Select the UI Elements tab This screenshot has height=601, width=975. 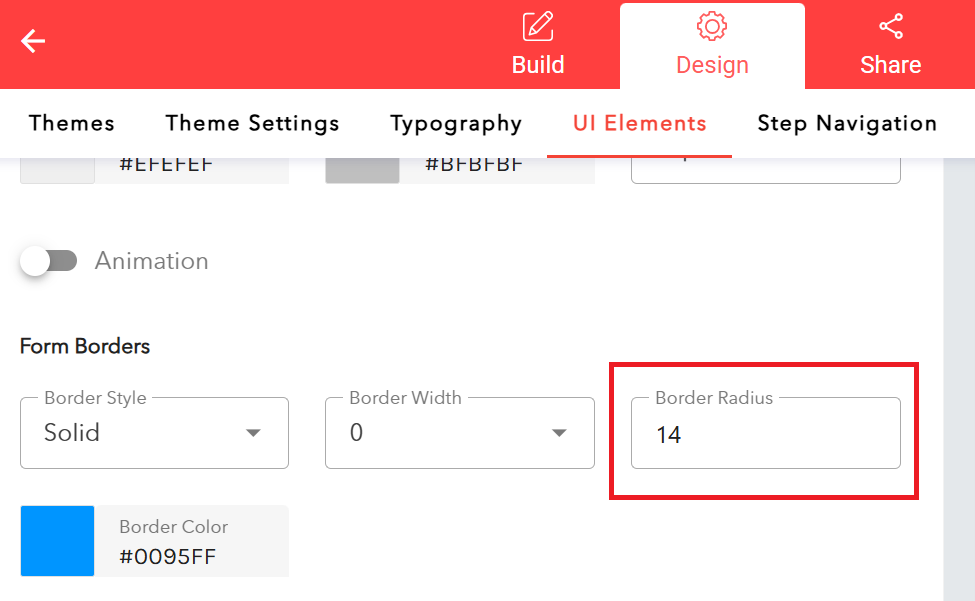[x=638, y=123]
